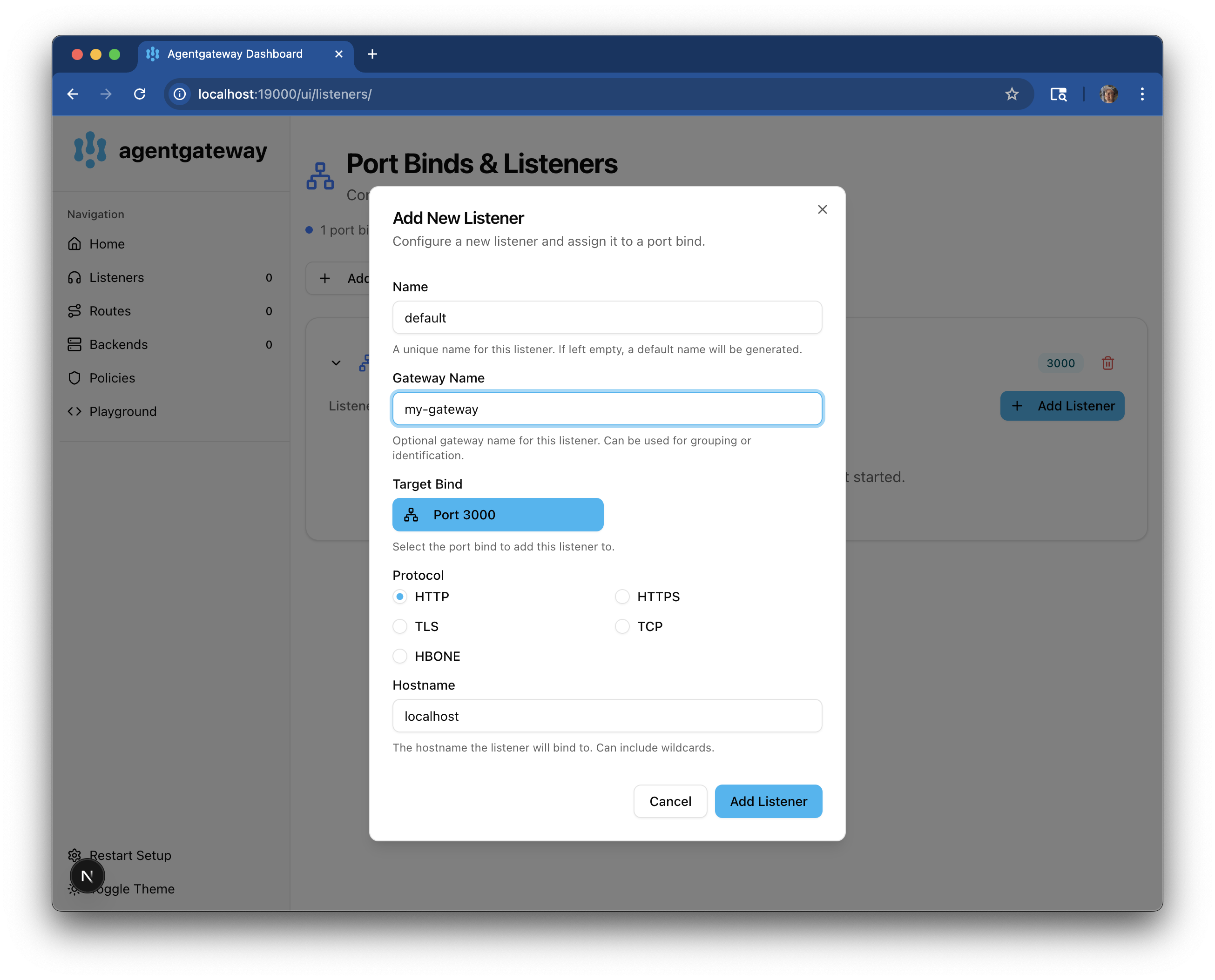
Task: Select the Agentgateway Dashboard tab
Action: tap(246, 55)
